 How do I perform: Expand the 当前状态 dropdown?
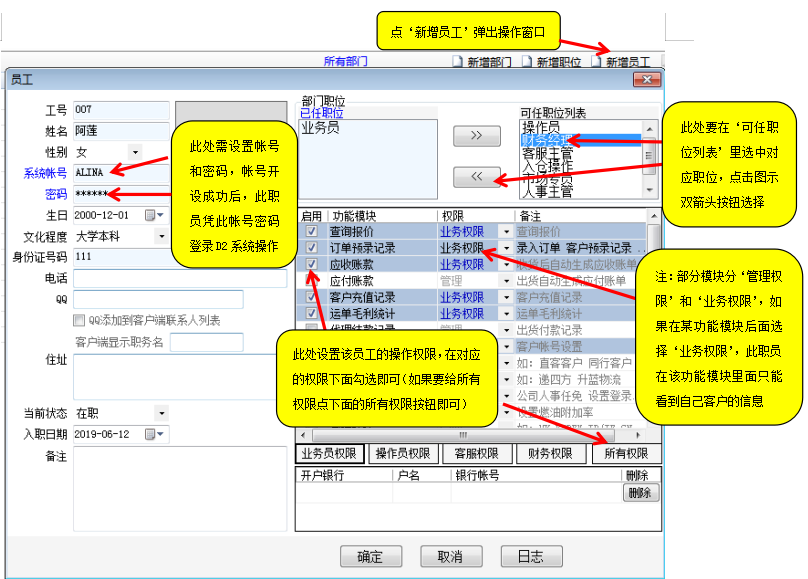pos(162,413)
